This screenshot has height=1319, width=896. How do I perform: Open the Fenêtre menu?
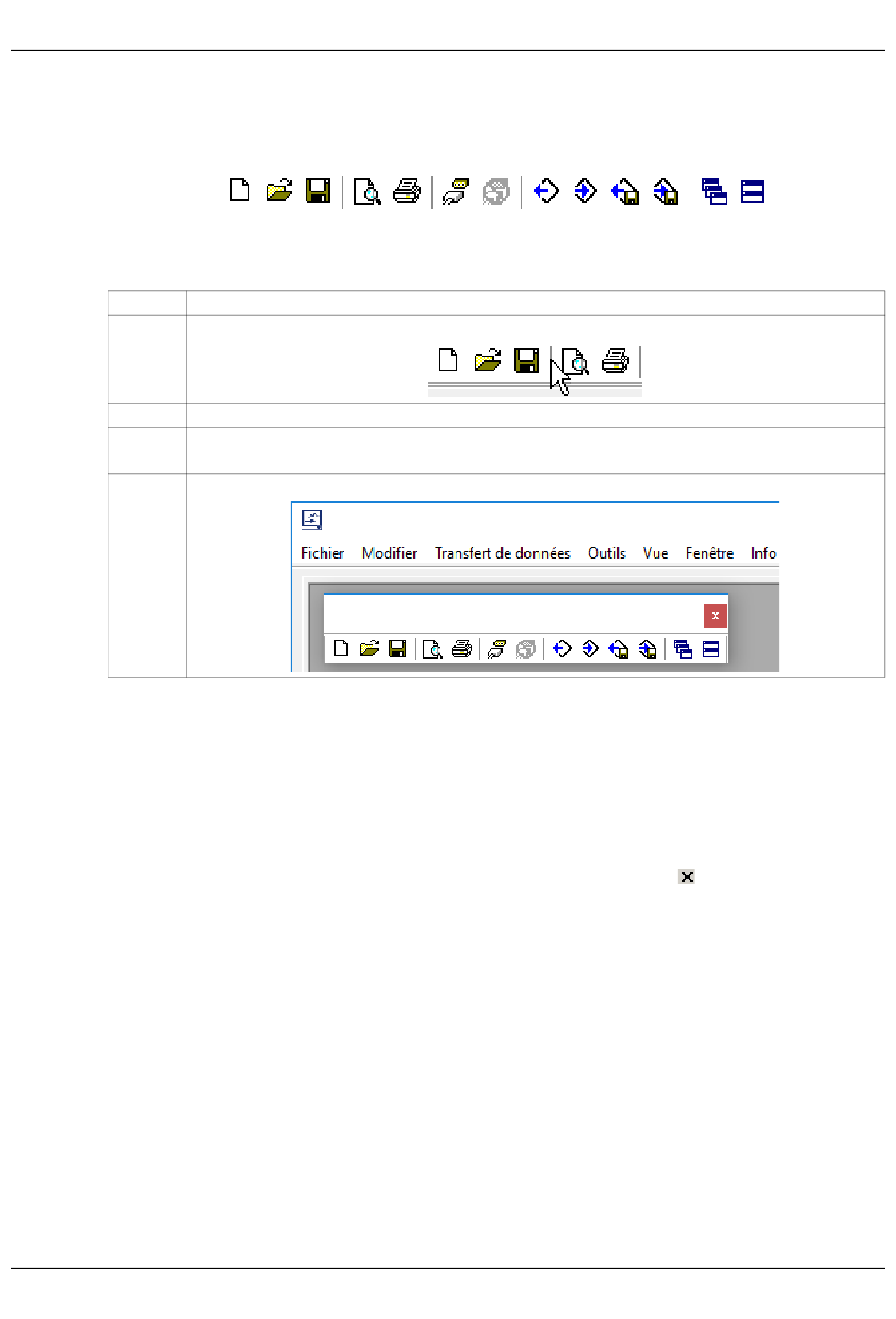709,553
